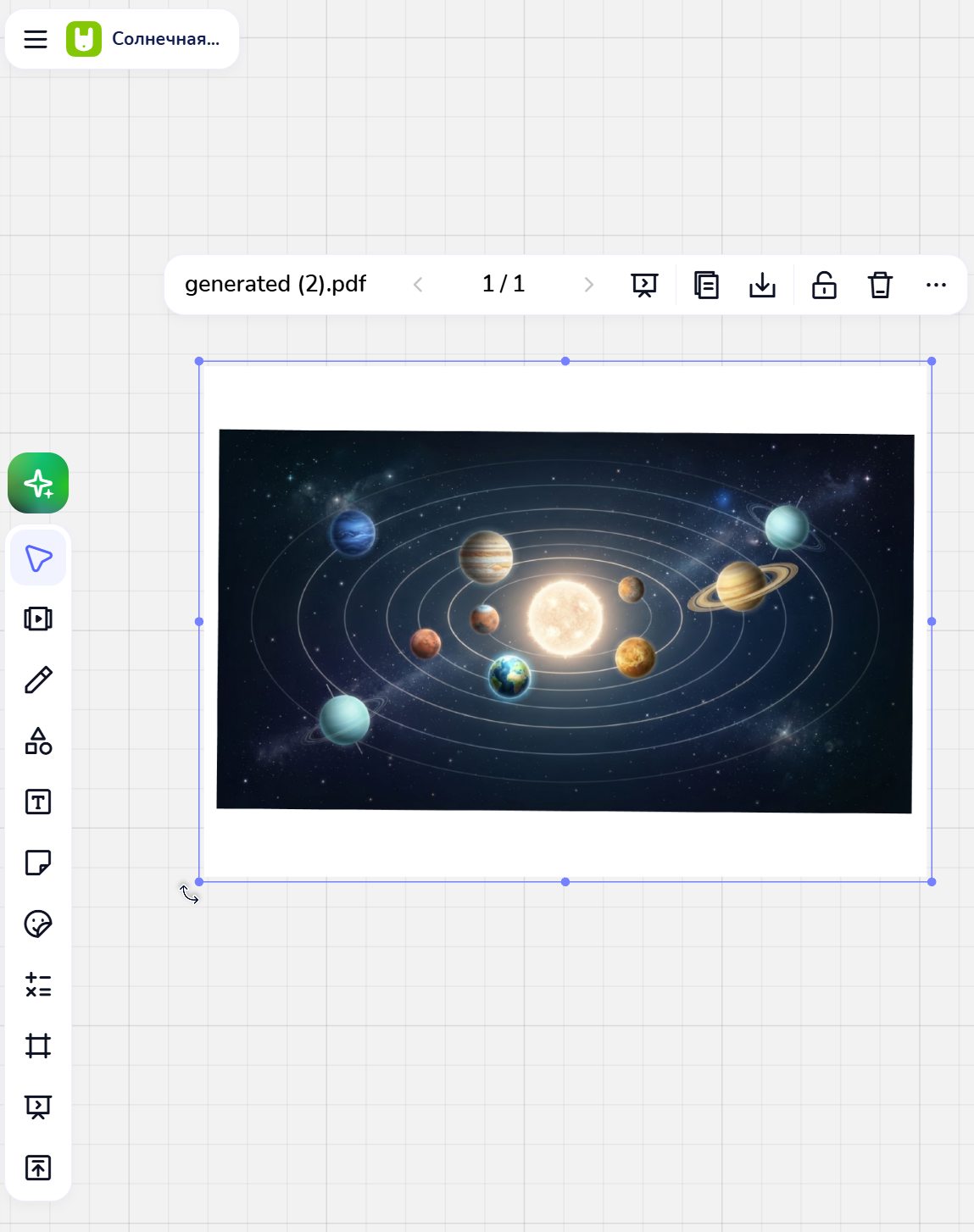Image resolution: width=974 pixels, height=1232 pixels.
Task: Download the generated (2).pdf file
Action: (763, 285)
